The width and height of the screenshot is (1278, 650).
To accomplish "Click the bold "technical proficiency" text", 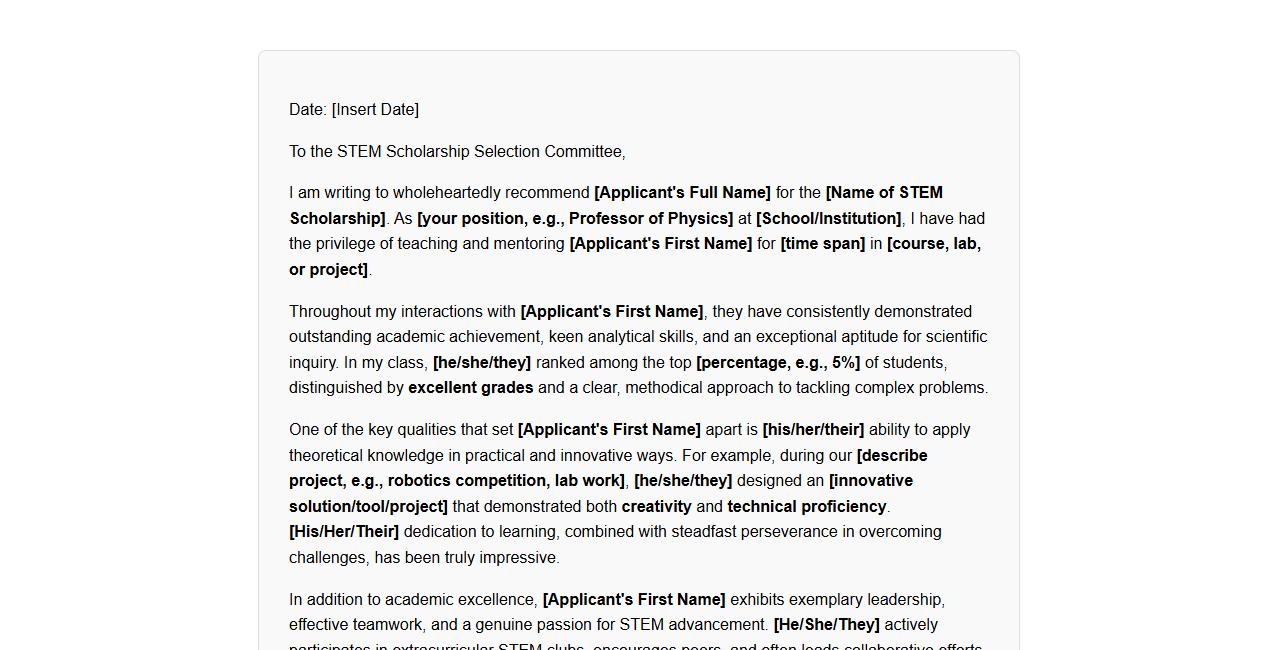I will [x=806, y=507].
